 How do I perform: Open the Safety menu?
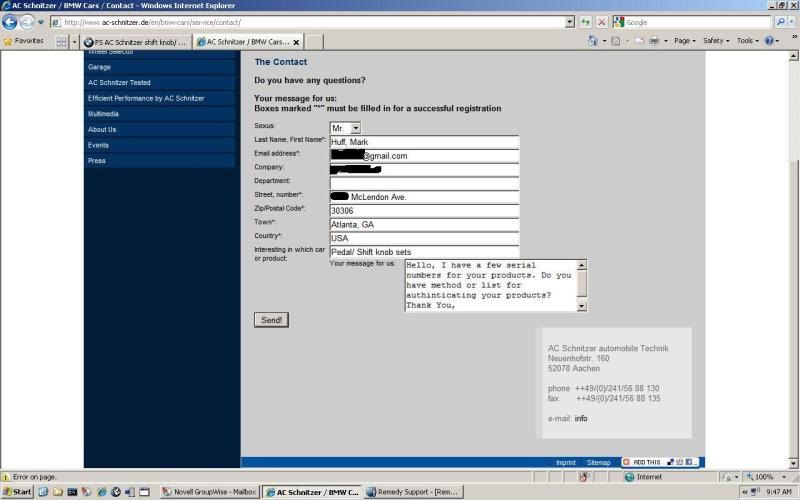pyautogui.click(x=715, y=41)
